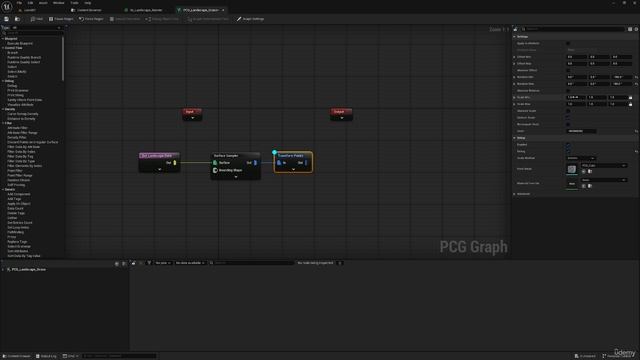Toggle Apply to Attribute checkbox

click(568, 43)
